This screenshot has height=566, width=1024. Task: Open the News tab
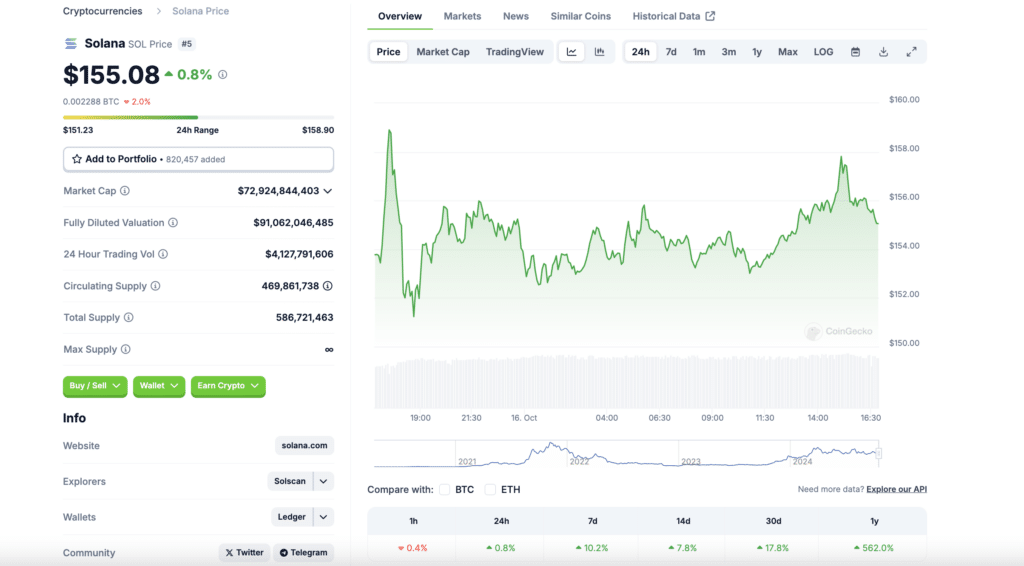click(x=516, y=16)
